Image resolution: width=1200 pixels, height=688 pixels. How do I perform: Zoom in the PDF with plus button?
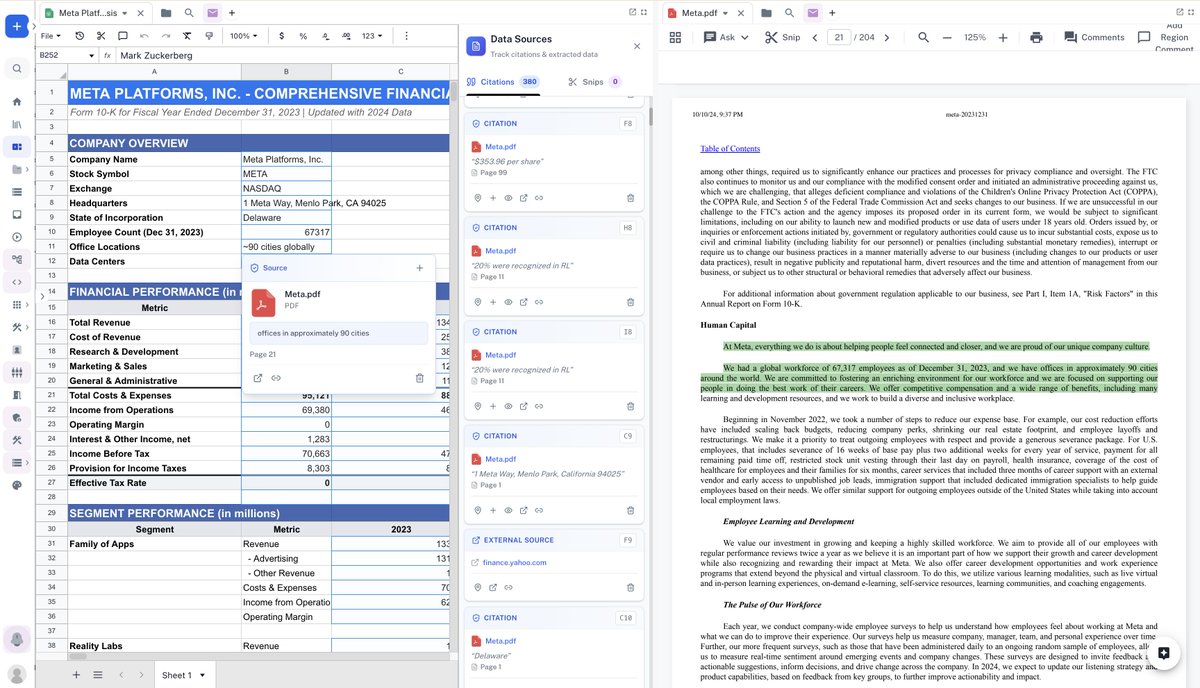click(1003, 37)
